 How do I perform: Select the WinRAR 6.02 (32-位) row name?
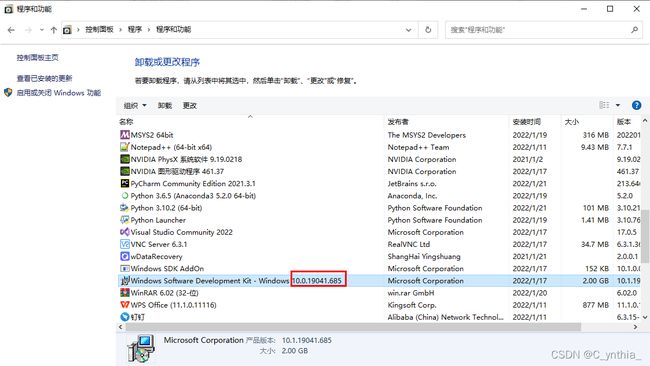165,293
